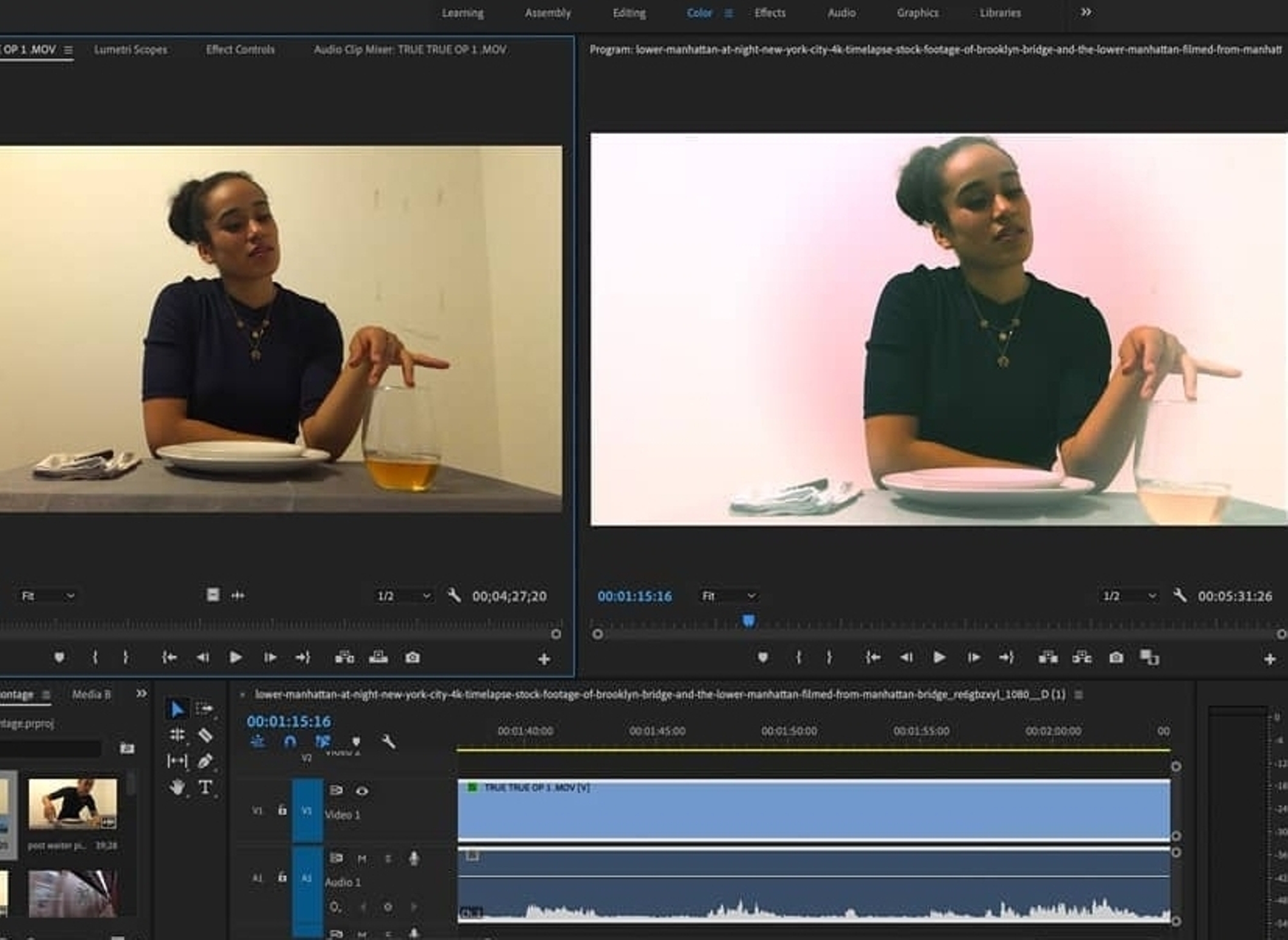Switch to the Editing workspace

tap(629, 13)
